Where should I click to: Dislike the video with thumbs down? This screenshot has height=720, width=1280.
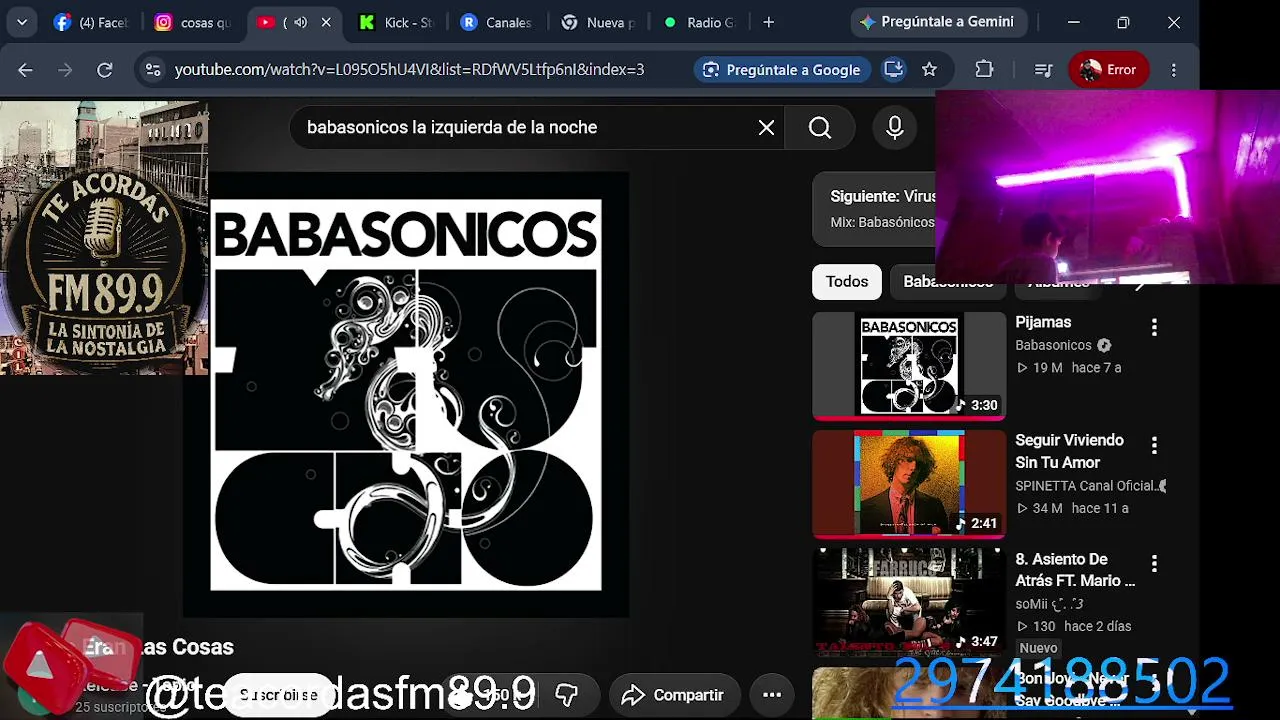(x=567, y=695)
